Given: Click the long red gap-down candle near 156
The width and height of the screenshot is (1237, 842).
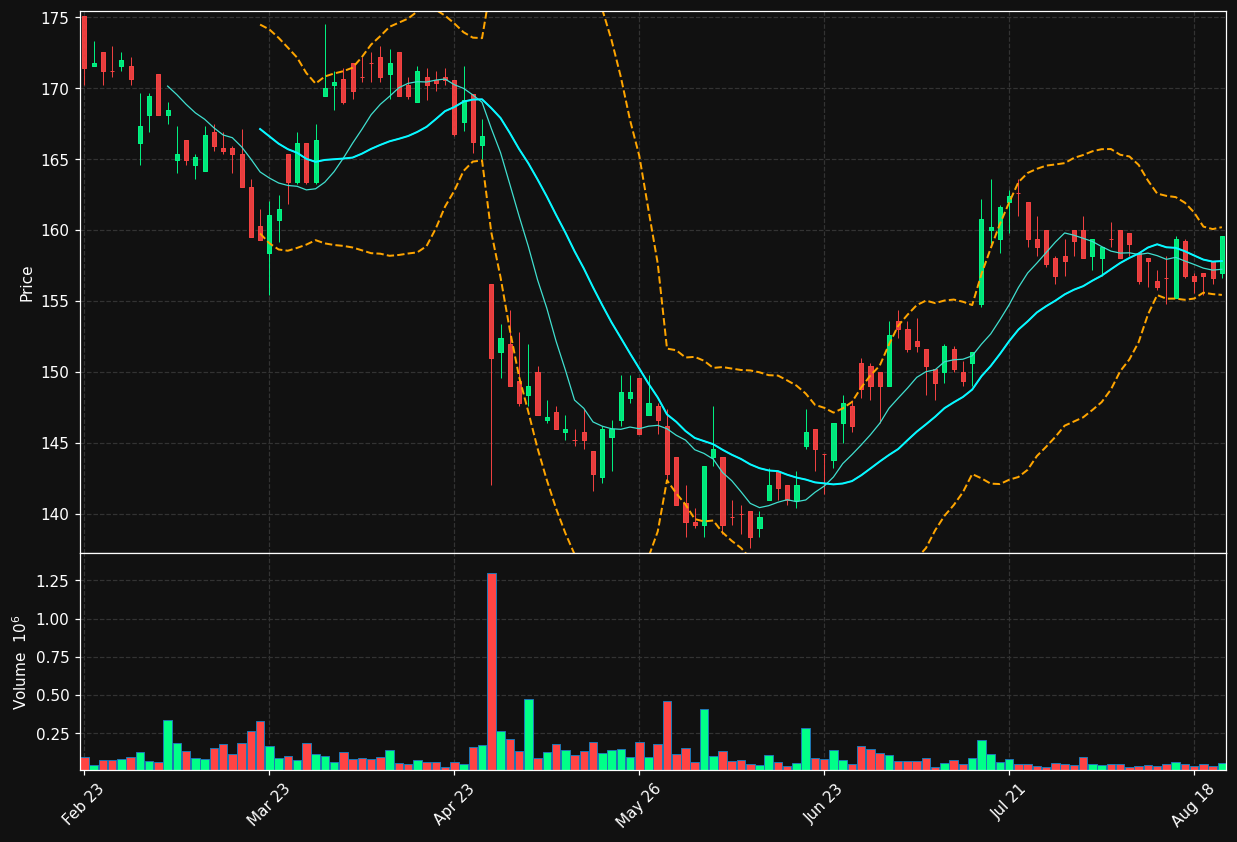Looking at the screenshot, I should [x=491, y=321].
